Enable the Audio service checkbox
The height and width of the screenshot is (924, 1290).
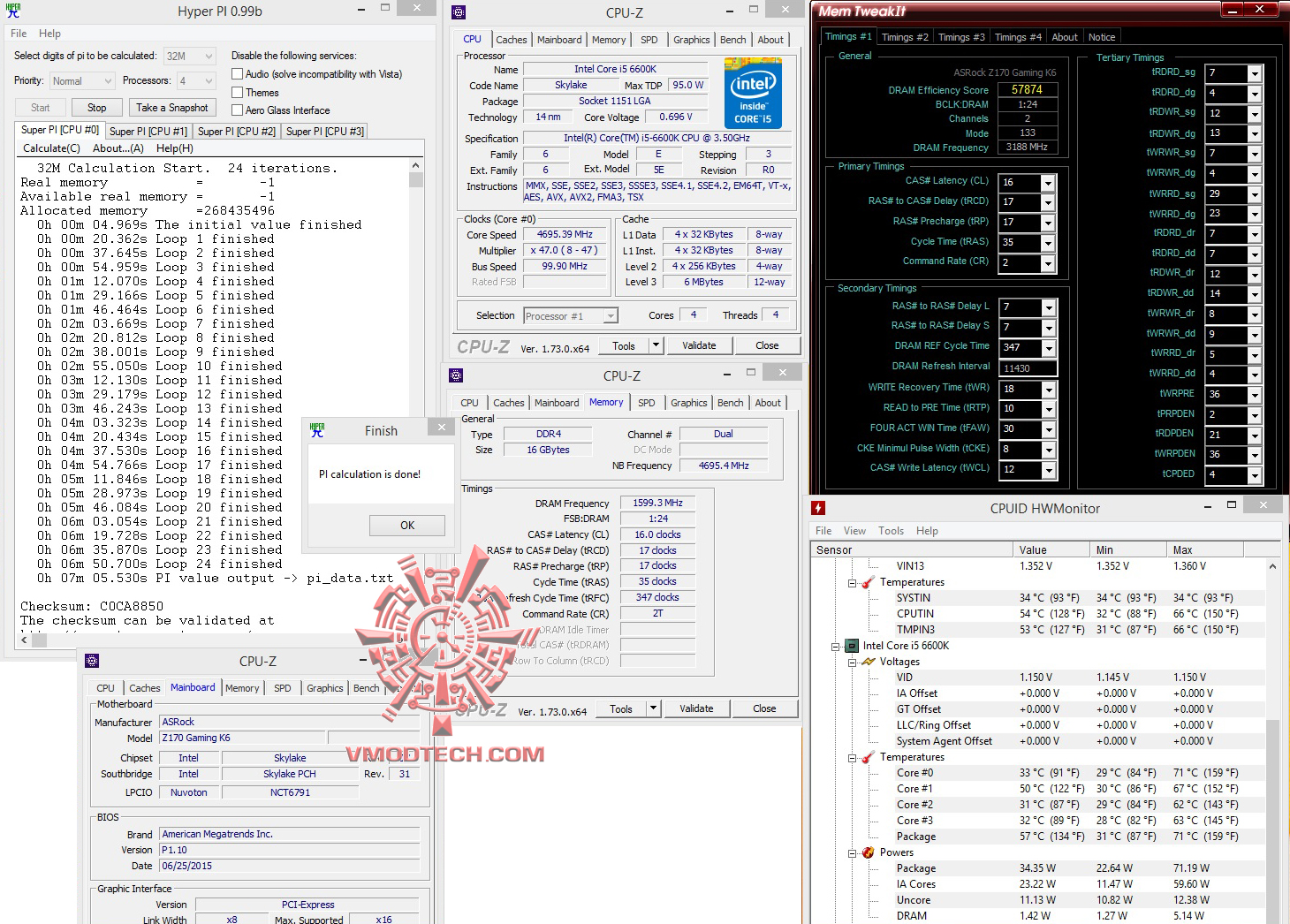click(x=237, y=74)
